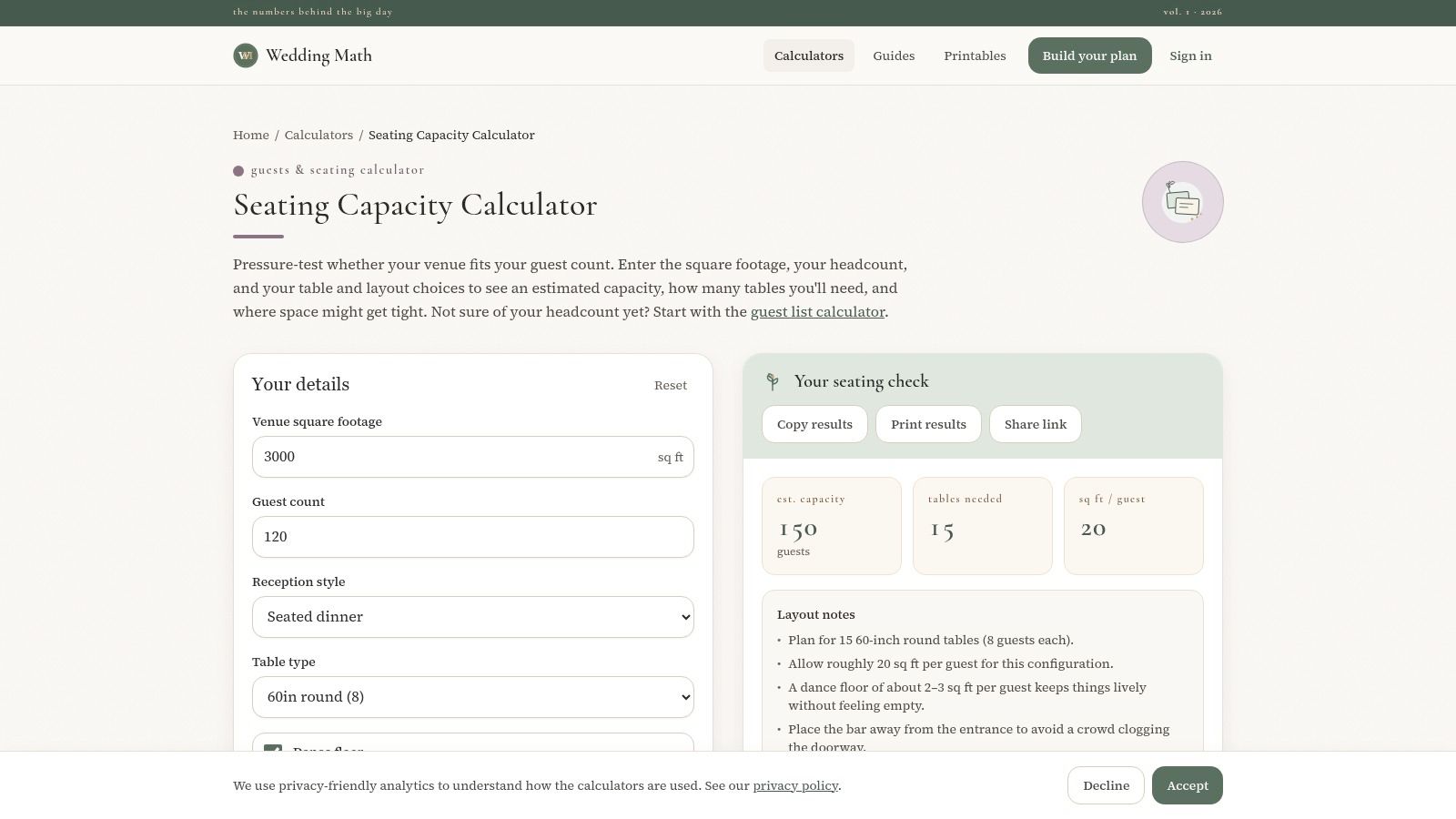
Task: Click the 'vol. 1 · 2026' text
Action: [1193, 12]
